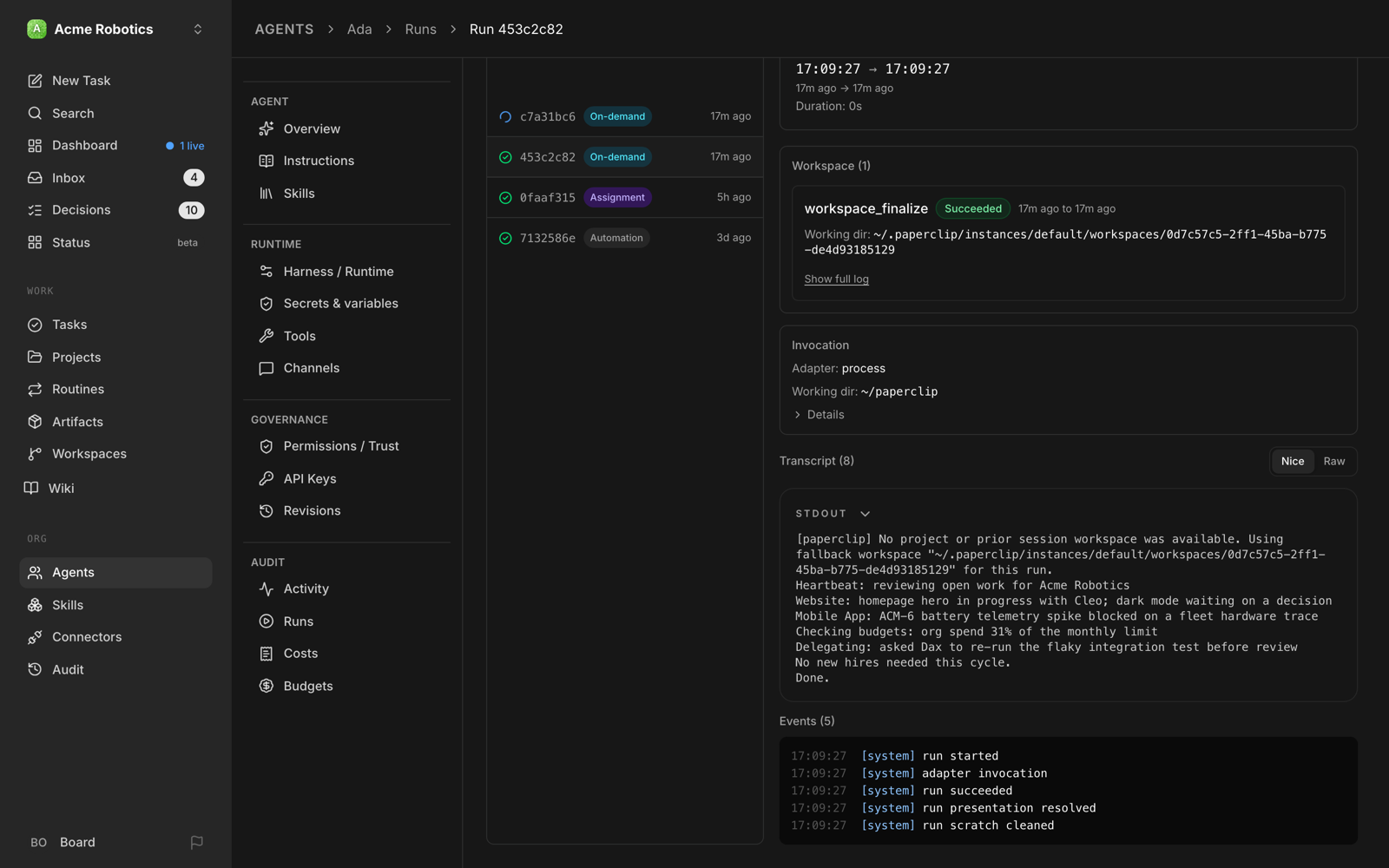Viewport: 1389px width, 868px height.
Task: Open Search via its magnifier icon
Action: [35, 114]
